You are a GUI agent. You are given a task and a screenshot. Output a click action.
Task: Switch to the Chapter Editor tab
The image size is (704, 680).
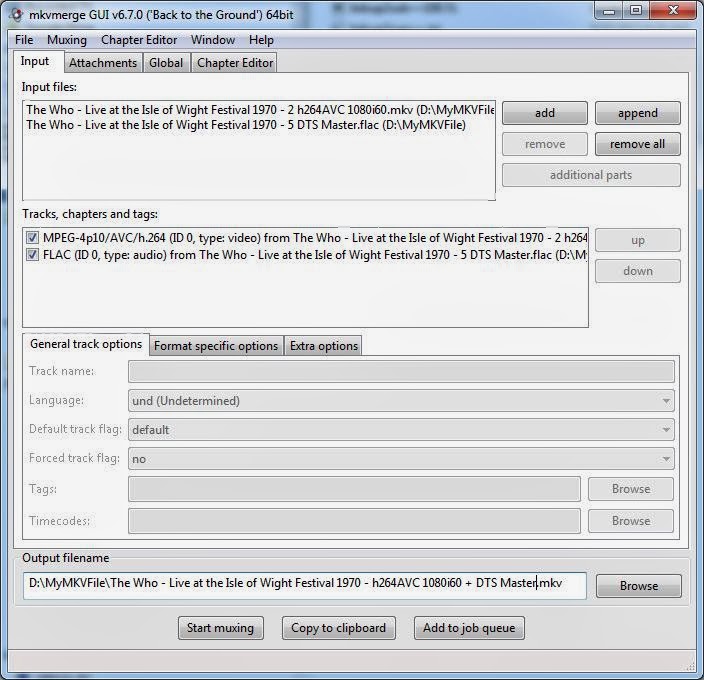point(235,63)
